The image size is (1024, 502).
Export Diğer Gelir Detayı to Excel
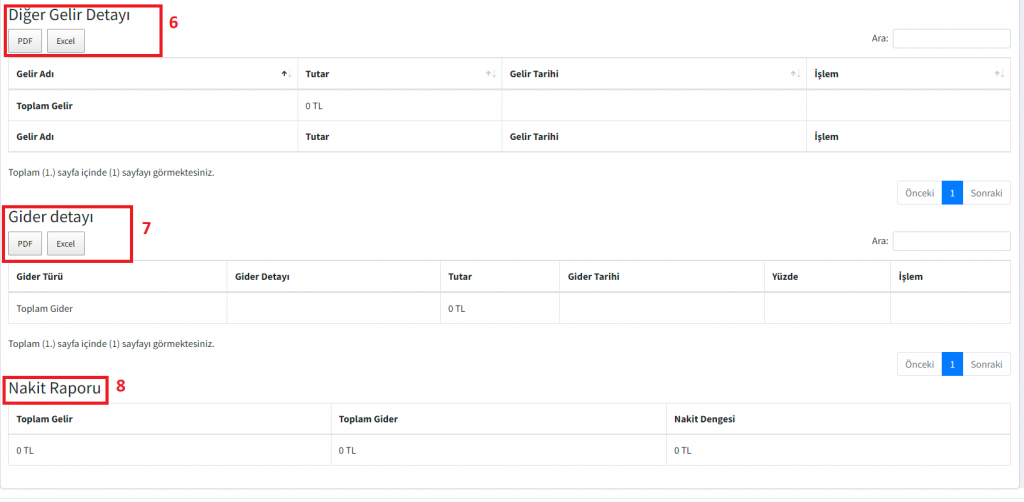[x=66, y=41]
